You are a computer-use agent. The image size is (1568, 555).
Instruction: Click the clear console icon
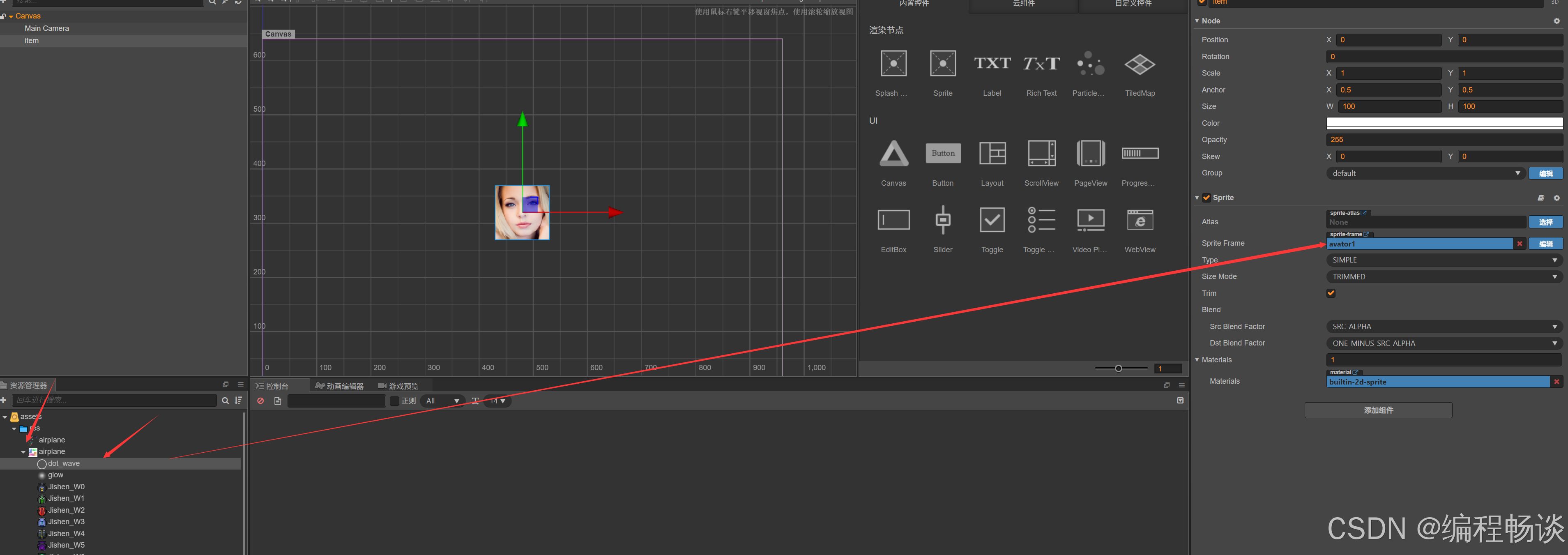tap(260, 401)
